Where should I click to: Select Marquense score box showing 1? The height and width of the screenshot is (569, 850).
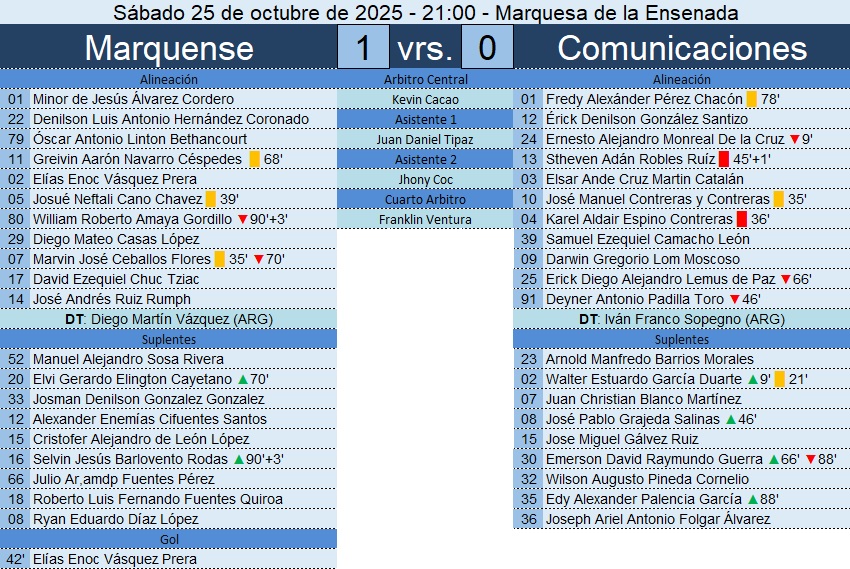(363, 48)
